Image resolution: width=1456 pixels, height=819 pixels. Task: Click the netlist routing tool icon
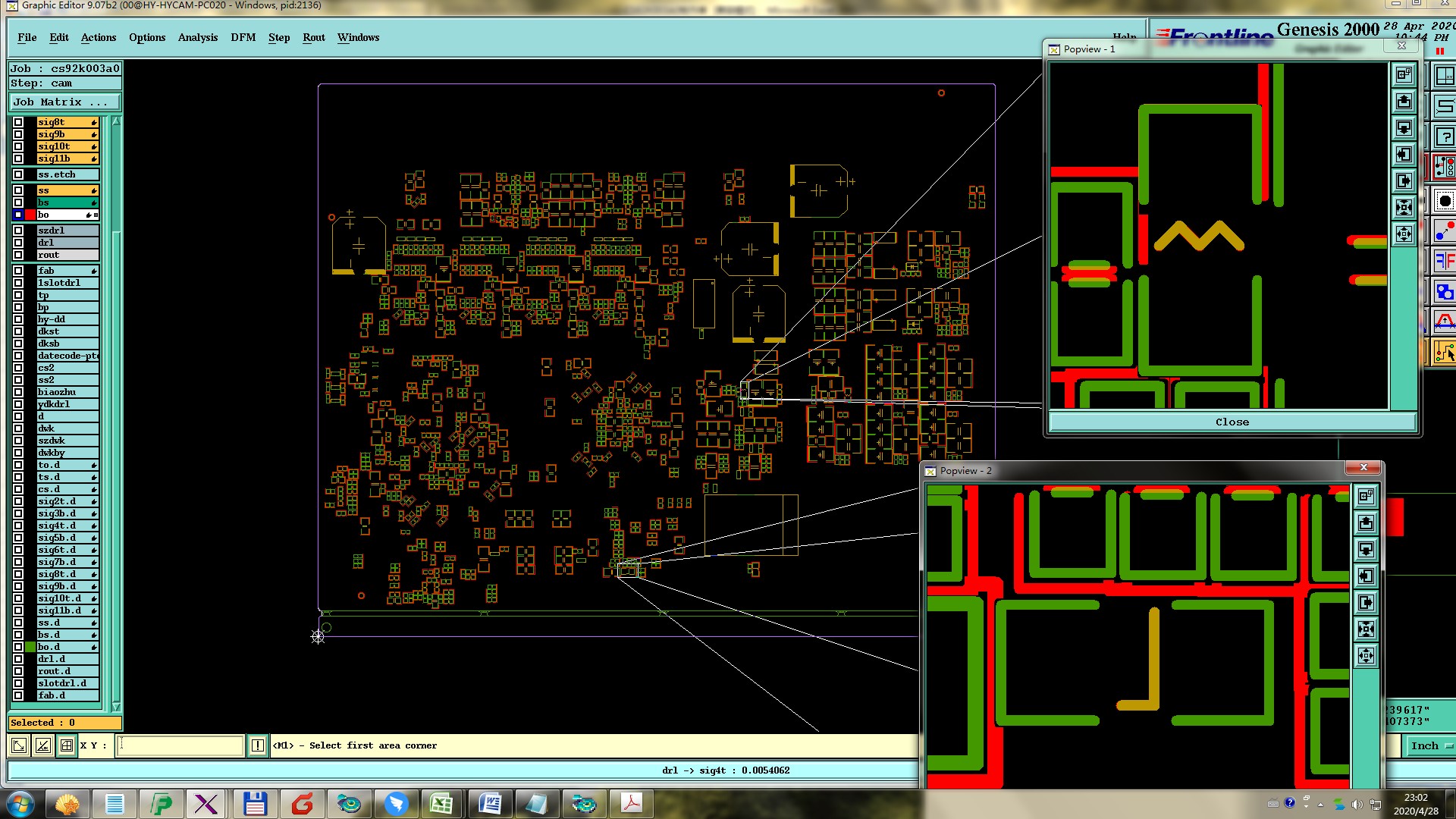pyautogui.click(x=1444, y=166)
